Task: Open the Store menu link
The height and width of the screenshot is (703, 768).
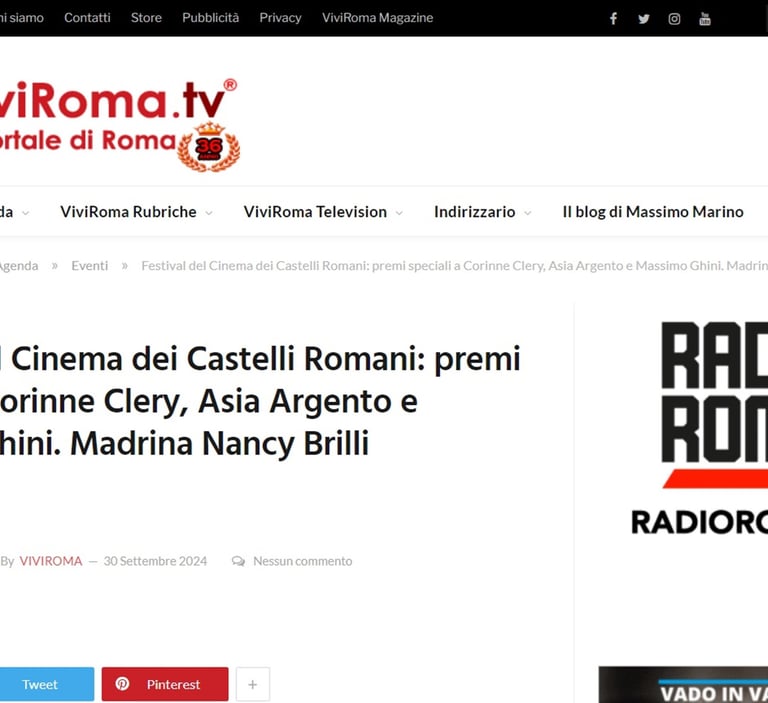Action: pyautogui.click(x=146, y=18)
